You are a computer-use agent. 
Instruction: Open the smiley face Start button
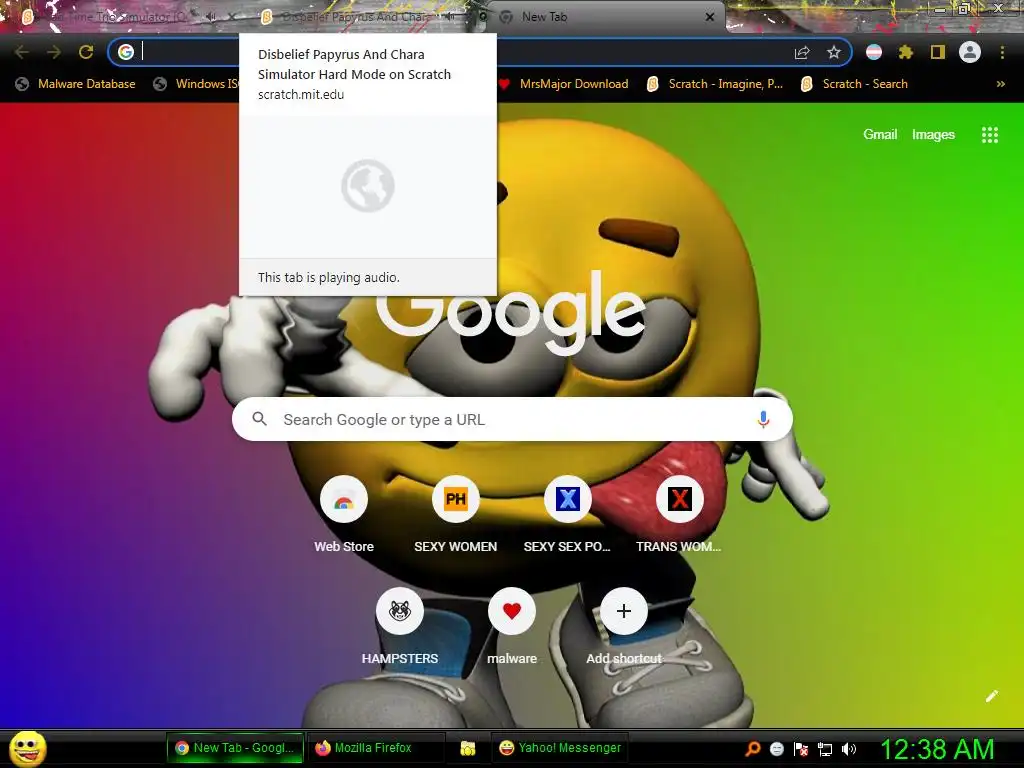(28, 748)
